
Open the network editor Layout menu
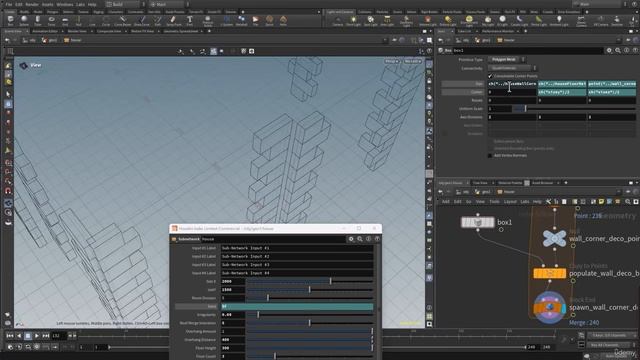click(x=510, y=202)
